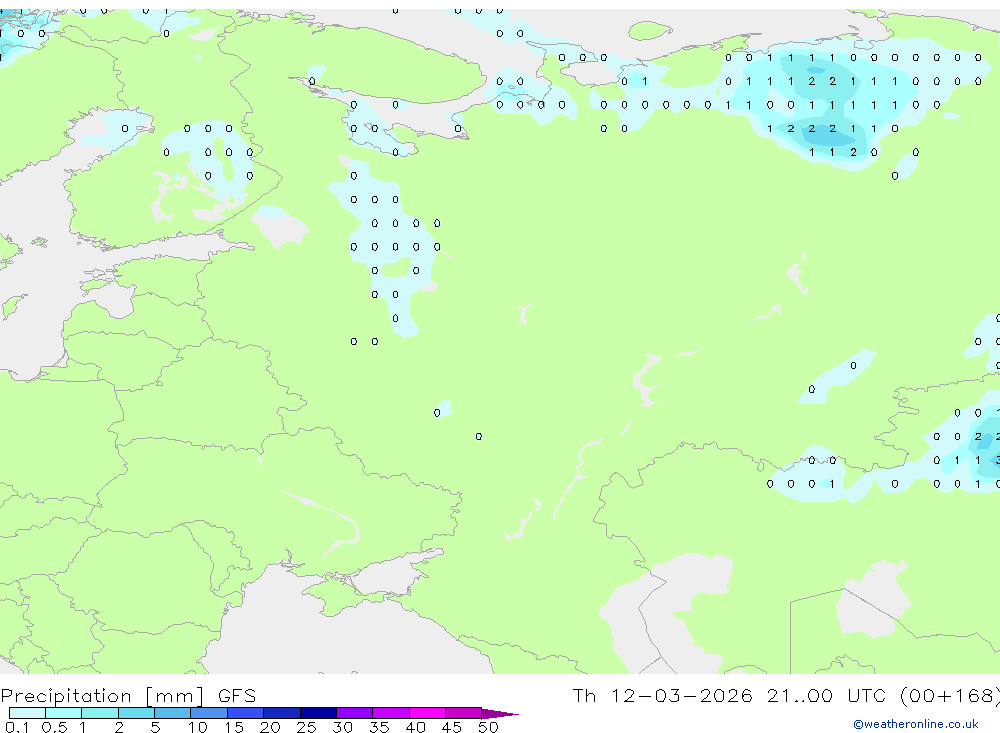Click the 2–5 mm legend color box
Screen dimensions: 1000x733
coord(136,713)
